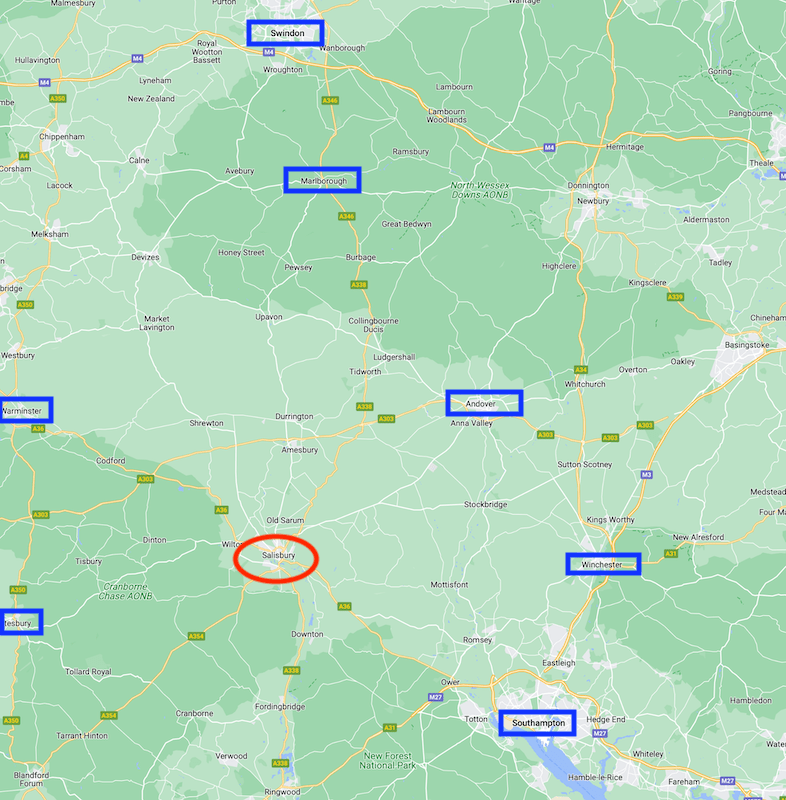The image size is (786, 800).
Task: Select the Winchester boxed label
Action: coord(603,564)
